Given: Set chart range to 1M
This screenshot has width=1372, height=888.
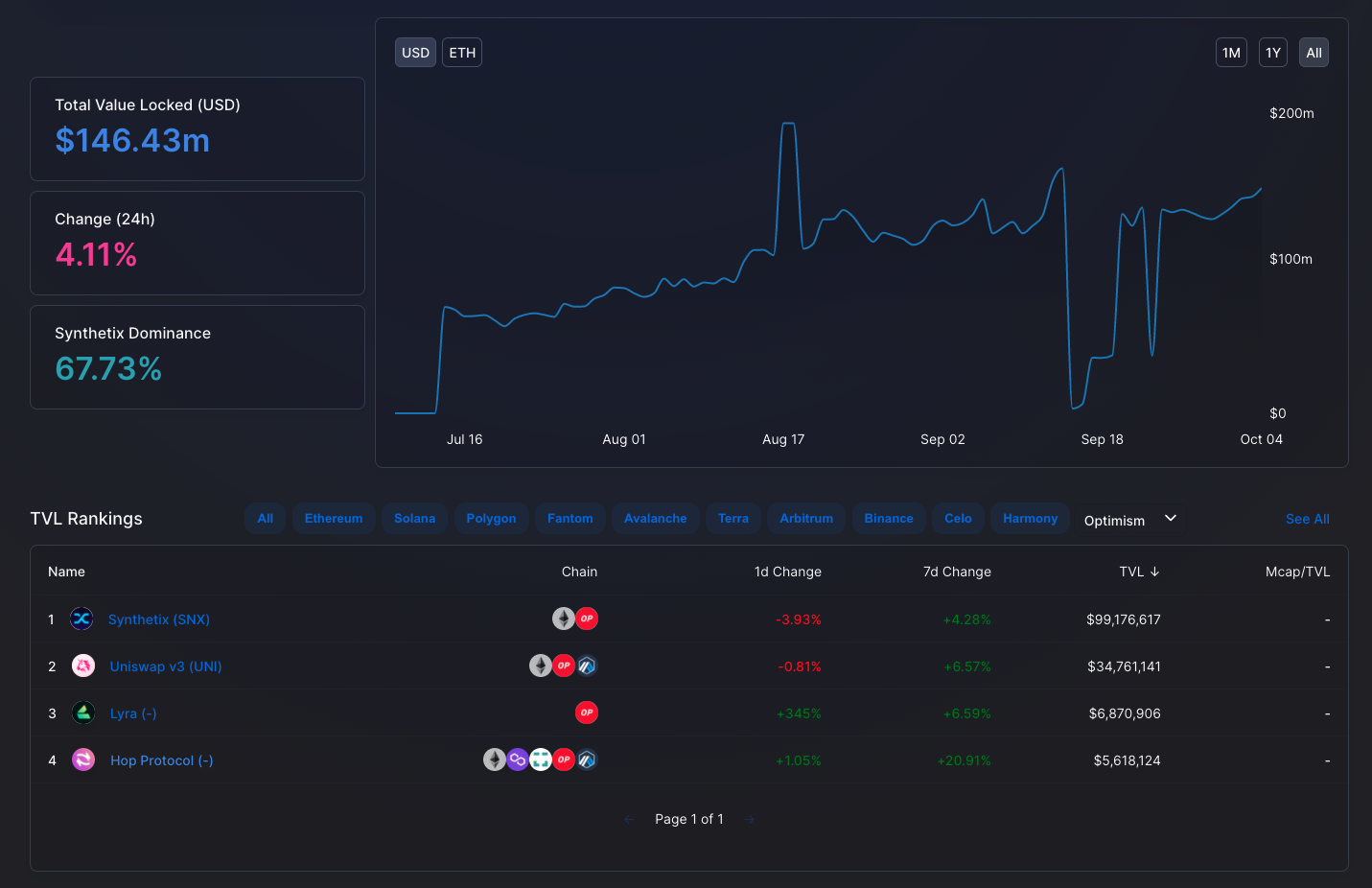Looking at the screenshot, I should coord(1231,53).
